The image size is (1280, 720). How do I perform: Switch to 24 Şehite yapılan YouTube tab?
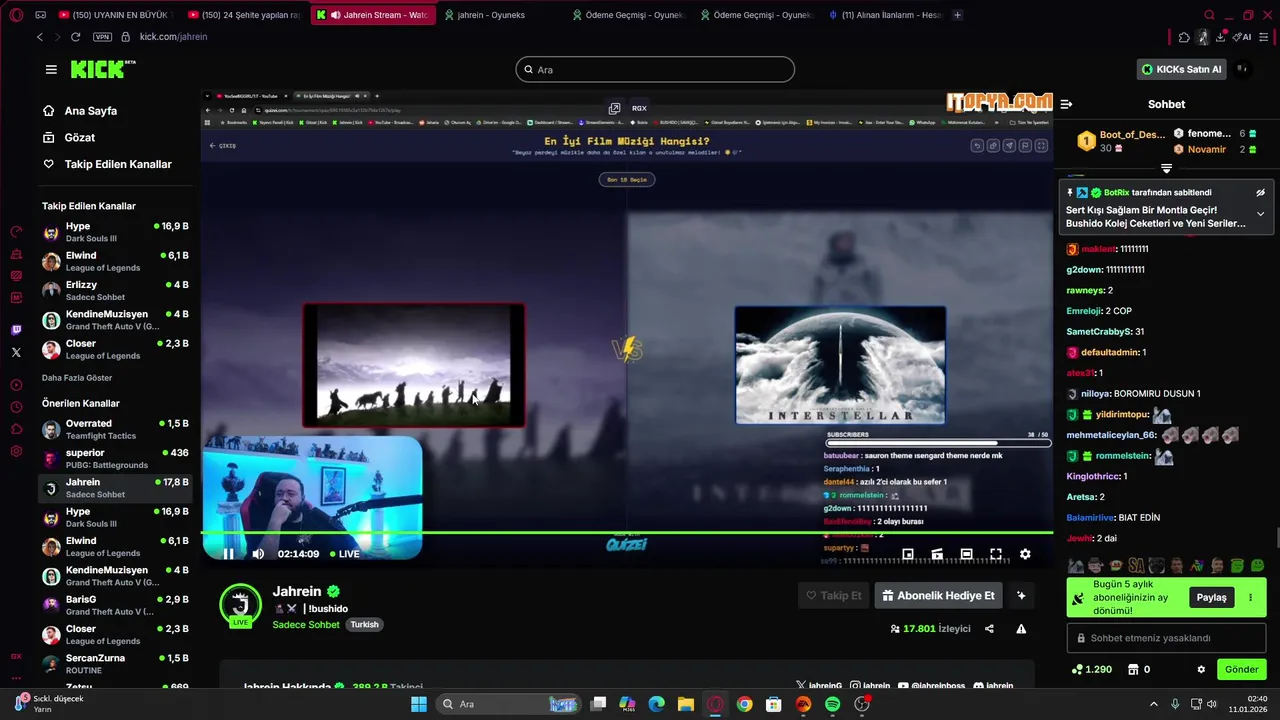(243, 15)
